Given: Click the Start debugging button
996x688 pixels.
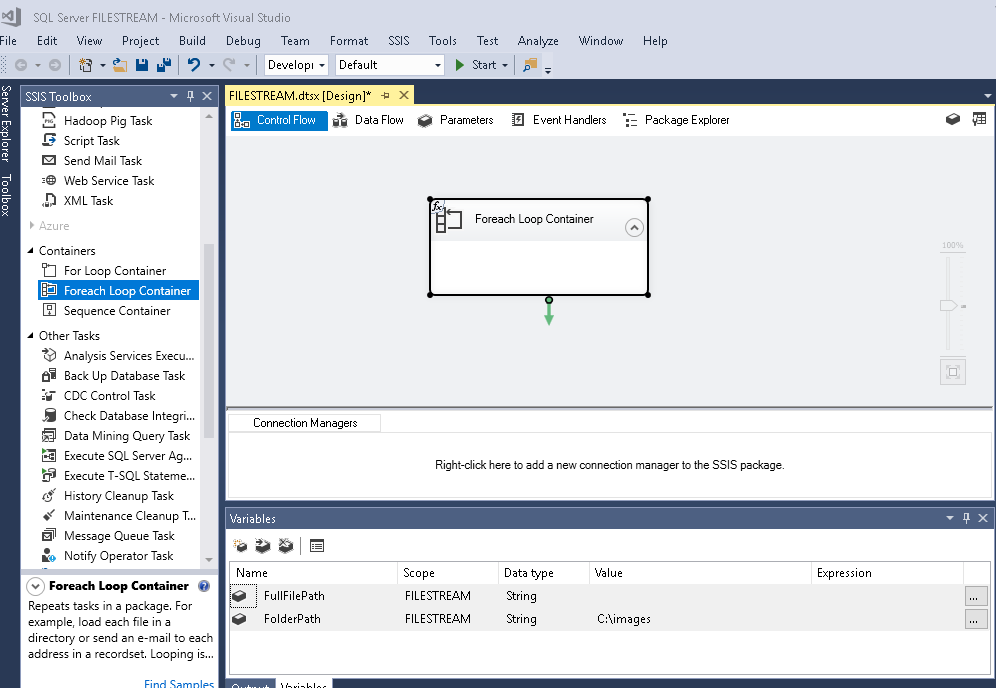Looking at the screenshot, I should pyautogui.click(x=476, y=65).
